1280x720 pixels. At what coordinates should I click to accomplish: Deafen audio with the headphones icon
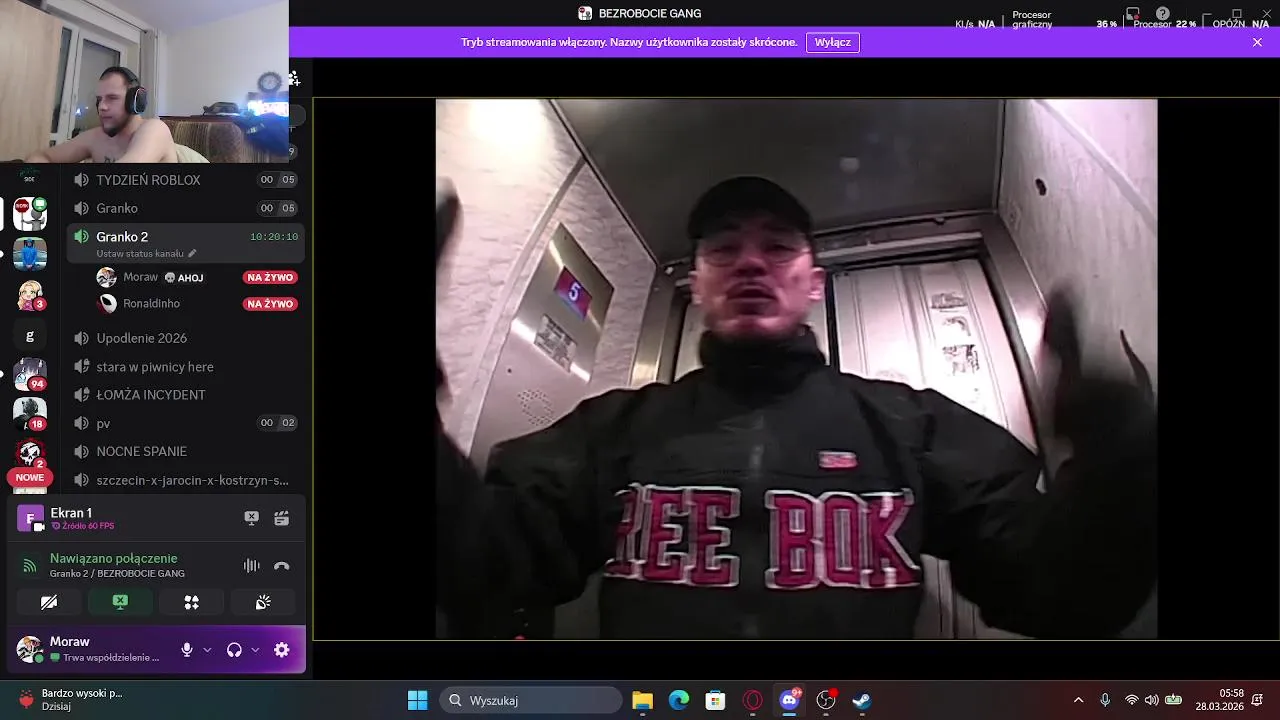click(234, 650)
